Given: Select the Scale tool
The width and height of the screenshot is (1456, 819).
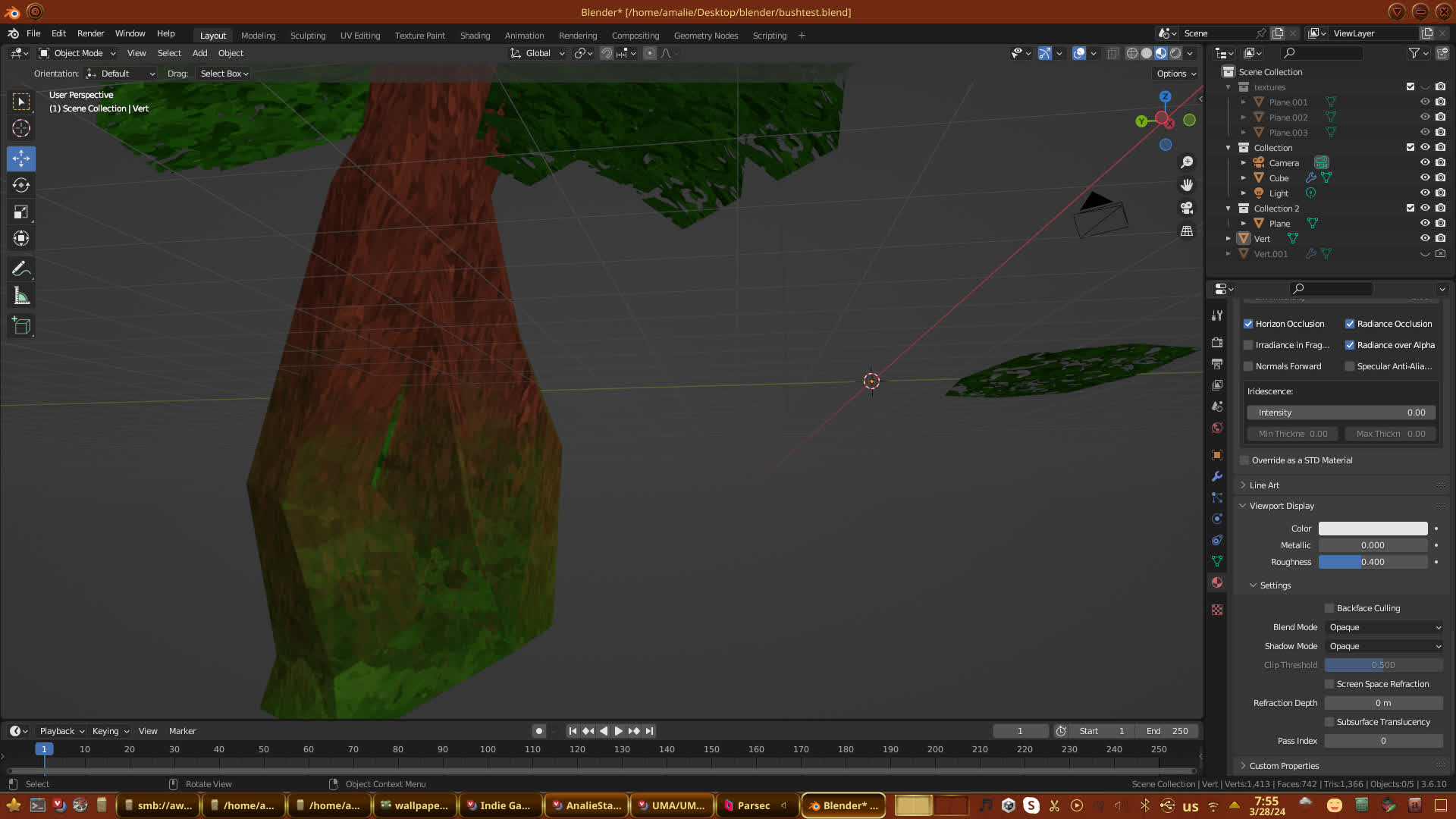Looking at the screenshot, I should pyautogui.click(x=21, y=212).
